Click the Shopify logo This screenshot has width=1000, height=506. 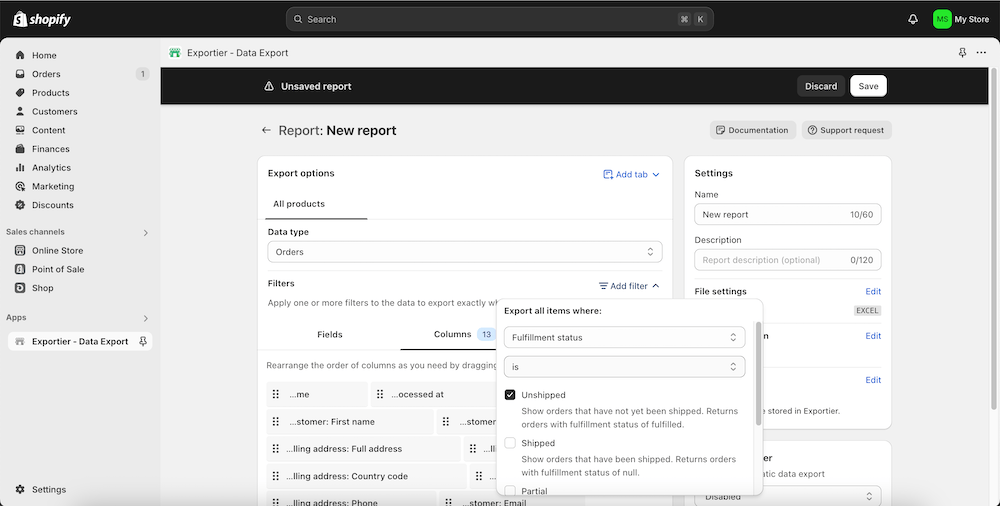(42, 19)
